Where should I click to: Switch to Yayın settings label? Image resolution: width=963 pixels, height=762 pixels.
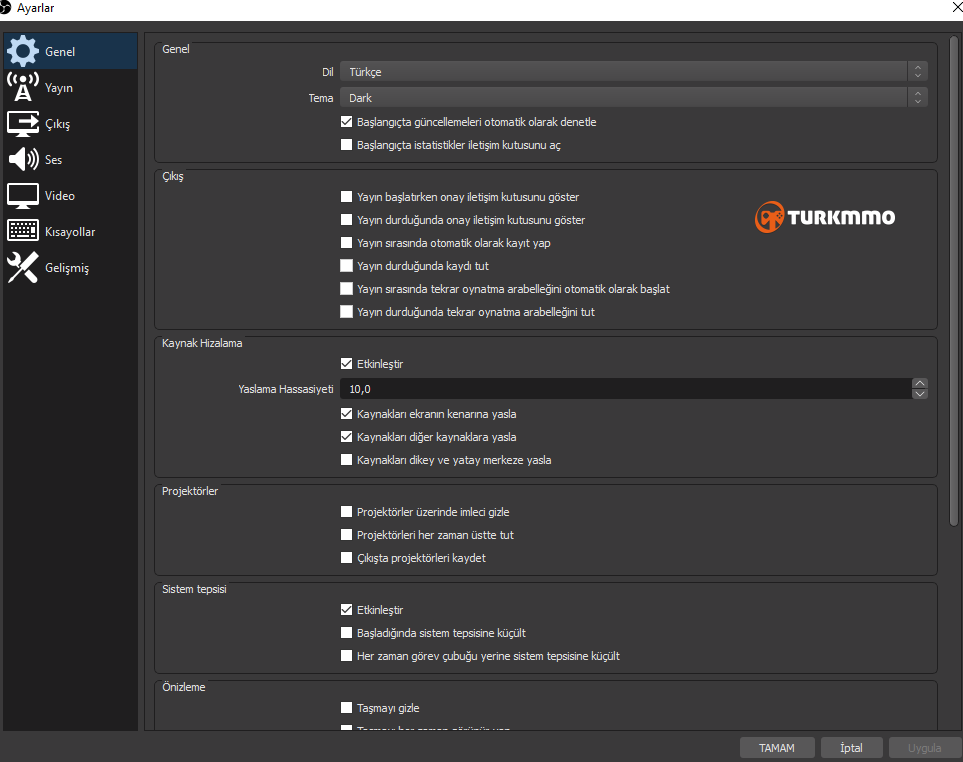point(59,88)
